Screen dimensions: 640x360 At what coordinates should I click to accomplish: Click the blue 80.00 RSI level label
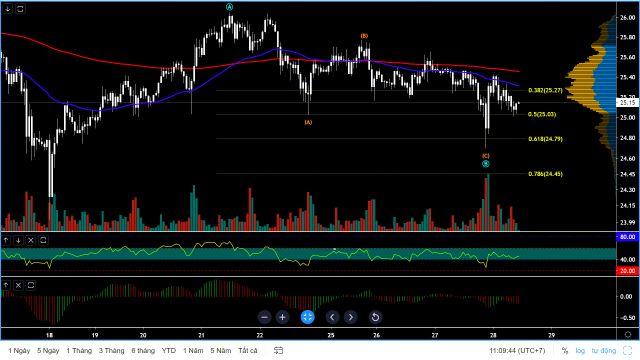point(627,237)
